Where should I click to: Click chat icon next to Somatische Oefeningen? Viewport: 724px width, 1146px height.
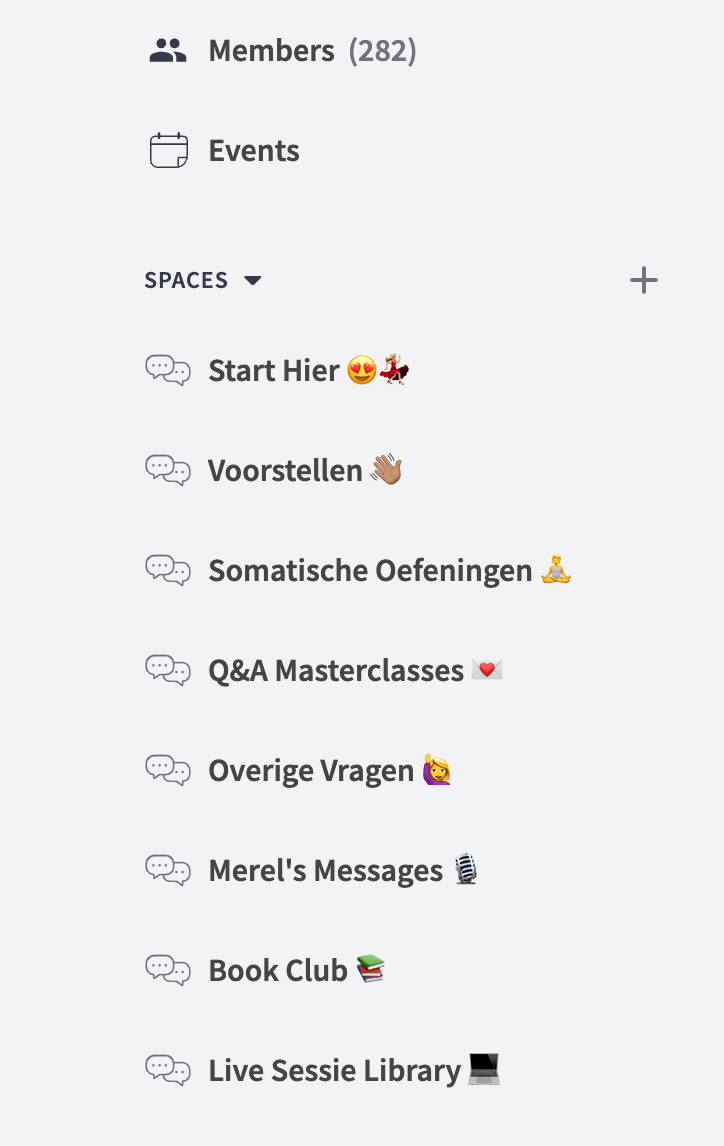(x=168, y=570)
